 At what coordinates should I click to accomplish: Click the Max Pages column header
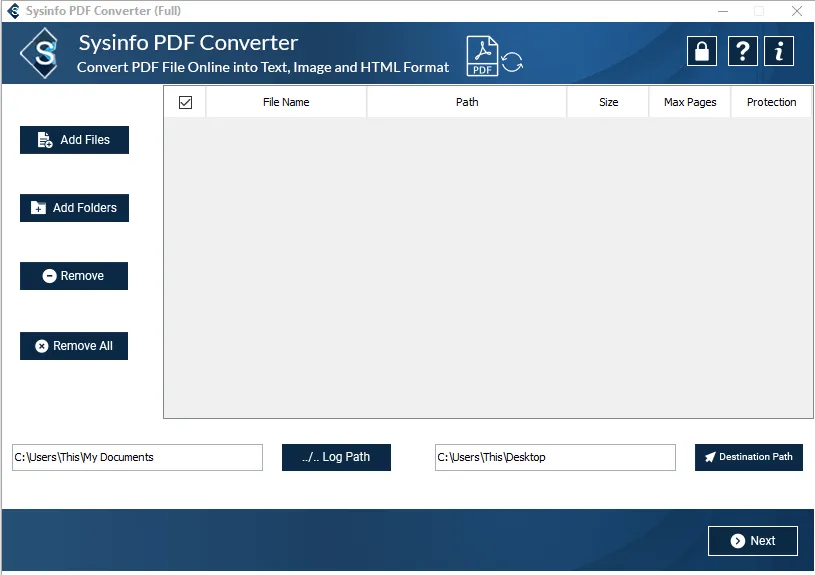690,102
